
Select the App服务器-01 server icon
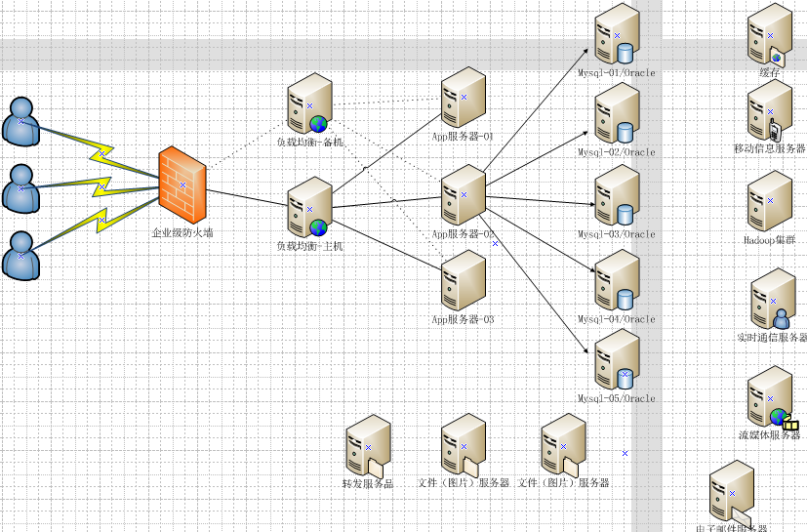(463, 97)
